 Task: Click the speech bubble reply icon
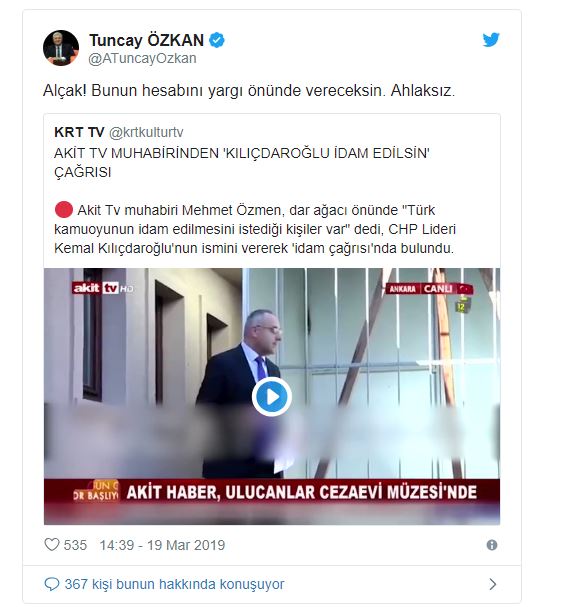(52, 584)
